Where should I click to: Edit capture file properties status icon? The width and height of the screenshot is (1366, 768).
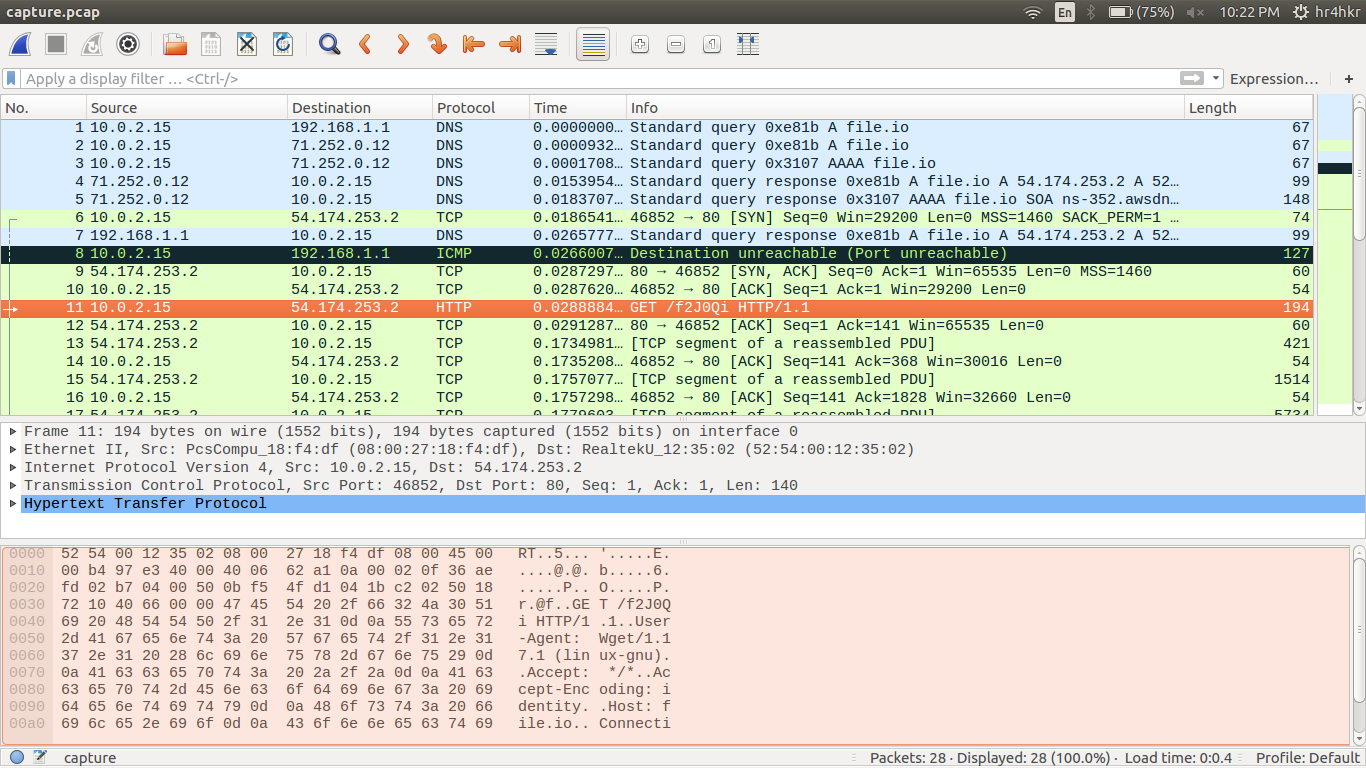pos(40,757)
